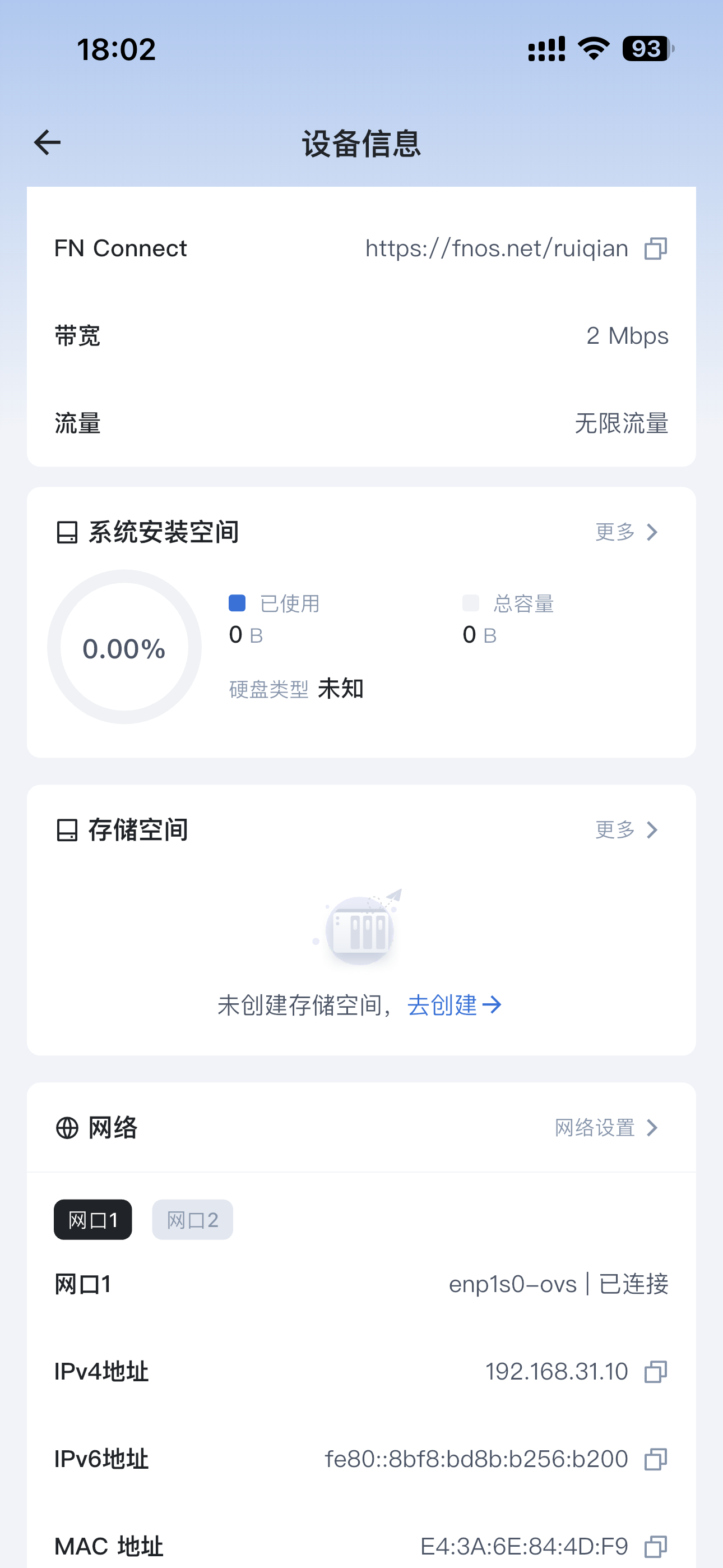Image resolution: width=723 pixels, height=1568 pixels.
Task: Tap the 存储空间 disk icon
Action: coord(67,829)
